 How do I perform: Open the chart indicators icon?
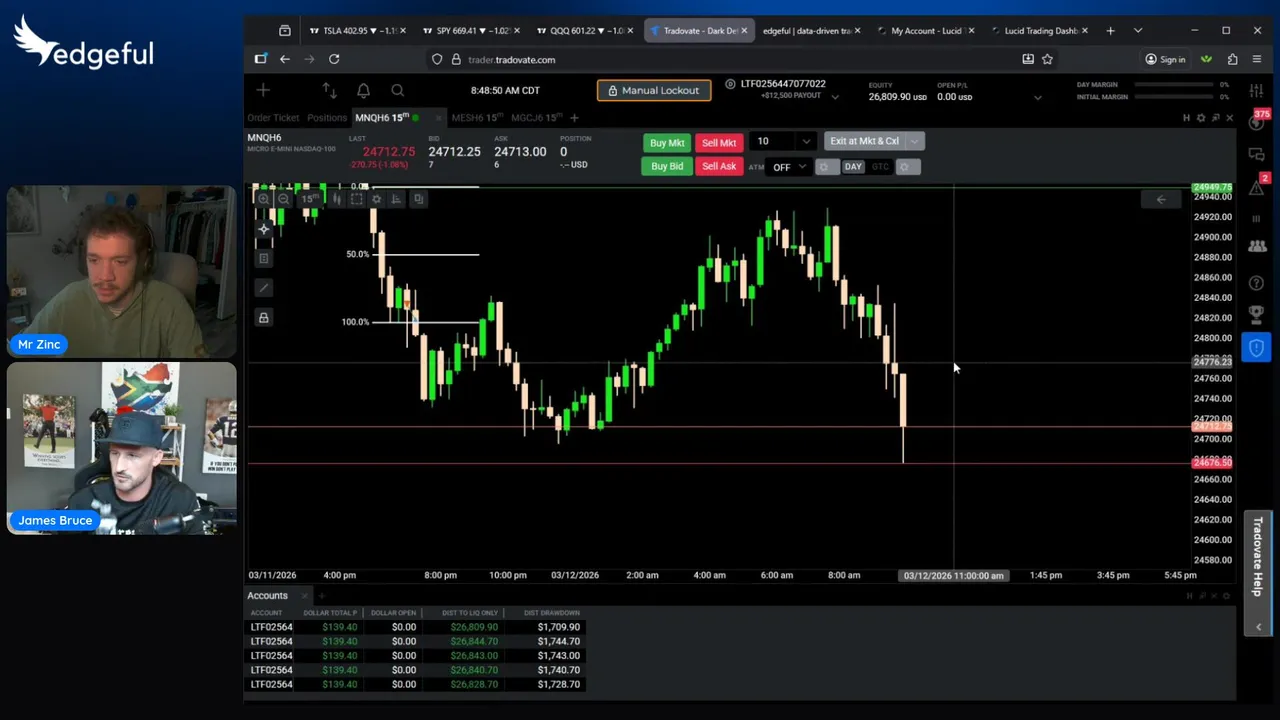coord(396,199)
